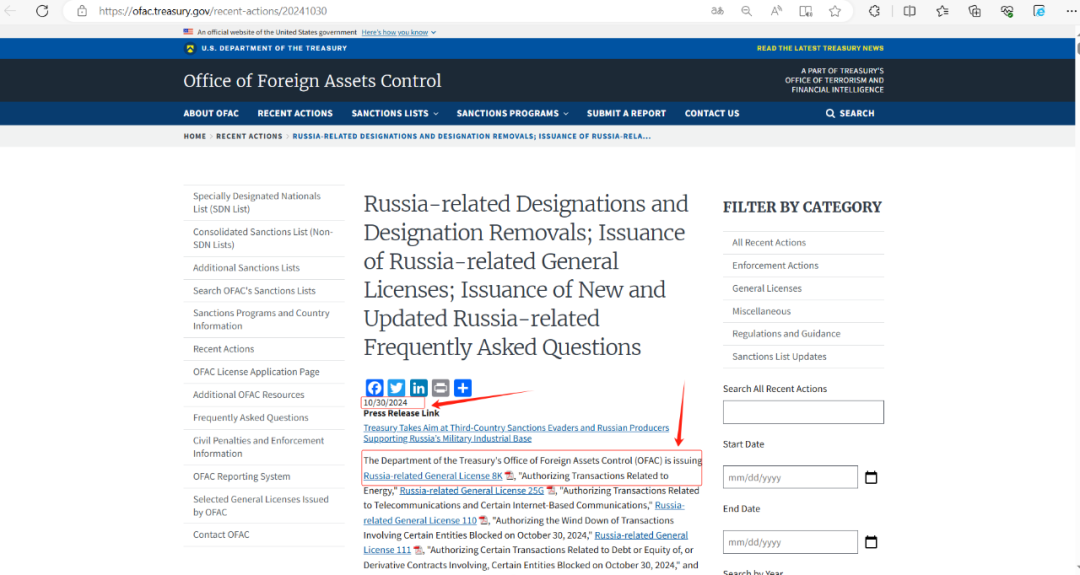Filter by Enforcement Actions category

coord(775,266)
